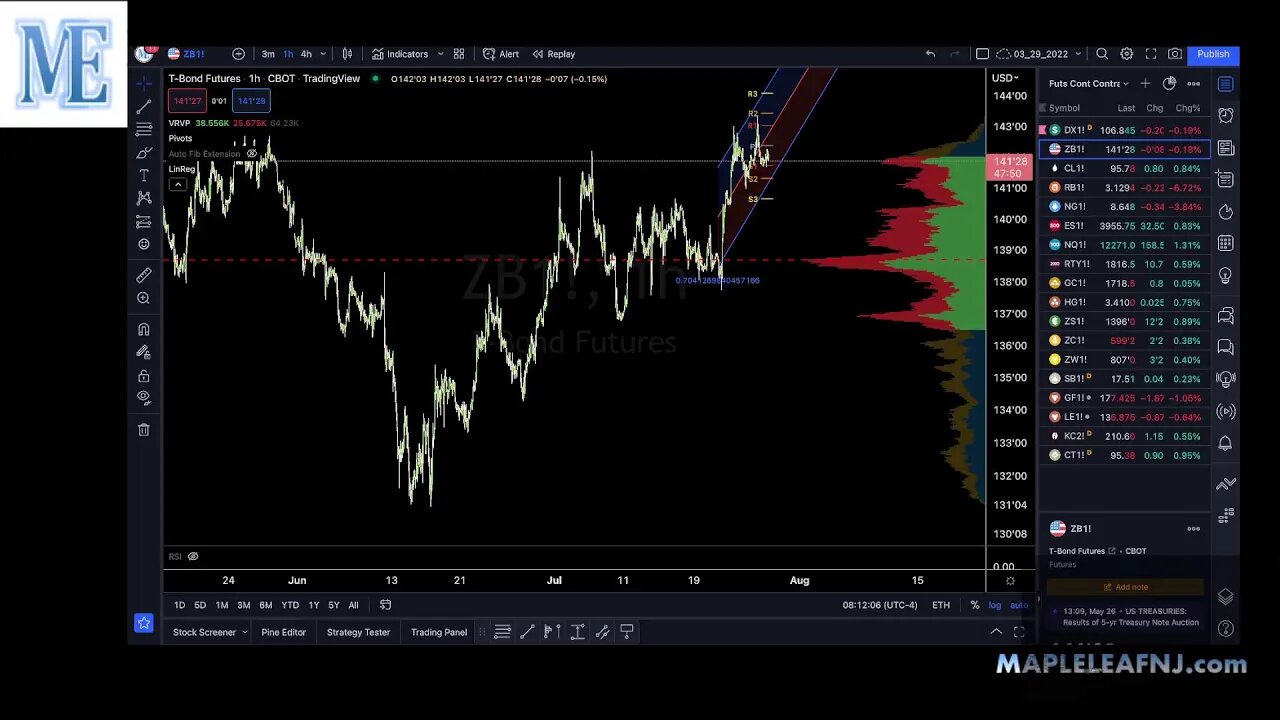Toggle magnet mode in left toolbar
Screen dimensions: 1280x720
click(x=144, y=329)
